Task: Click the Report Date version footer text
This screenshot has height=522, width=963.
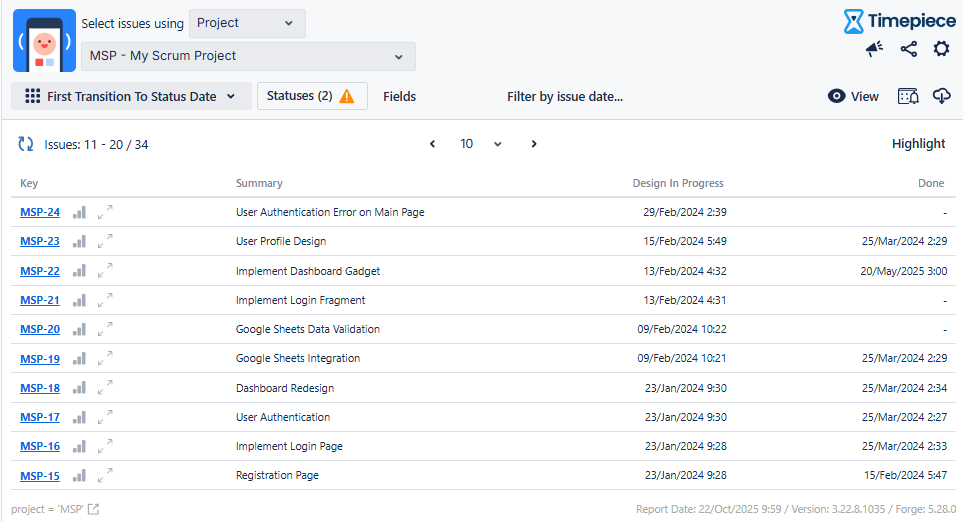Action: click(x=796, y=509)
